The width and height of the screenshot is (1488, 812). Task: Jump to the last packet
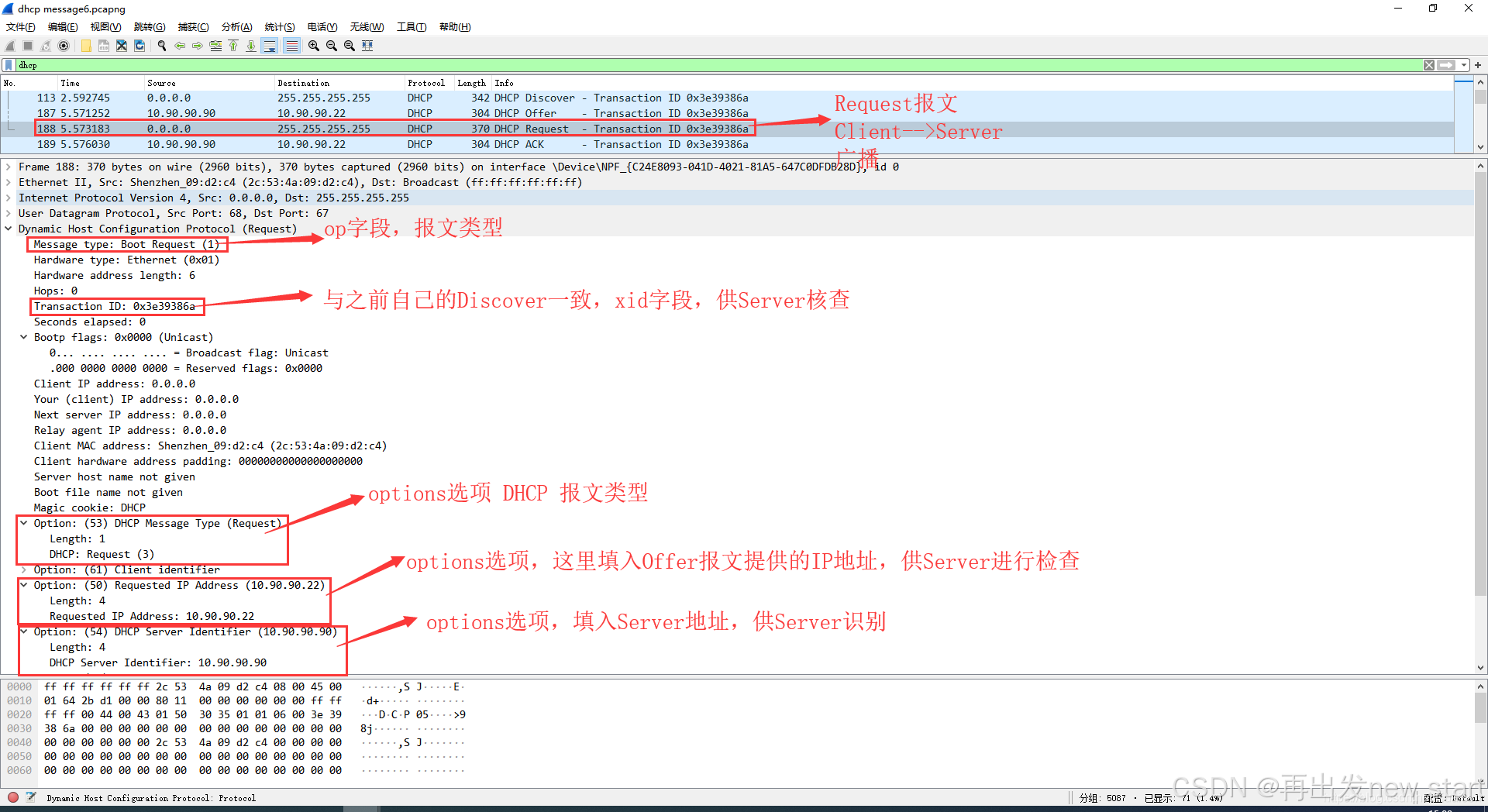coord(251,46)
